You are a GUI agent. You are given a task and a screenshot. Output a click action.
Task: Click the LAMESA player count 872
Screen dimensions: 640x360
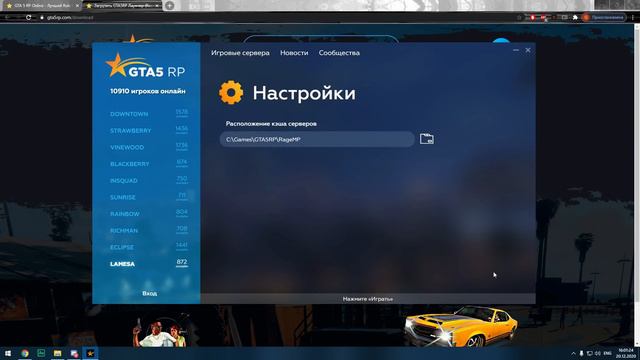[x=182, y=262]
